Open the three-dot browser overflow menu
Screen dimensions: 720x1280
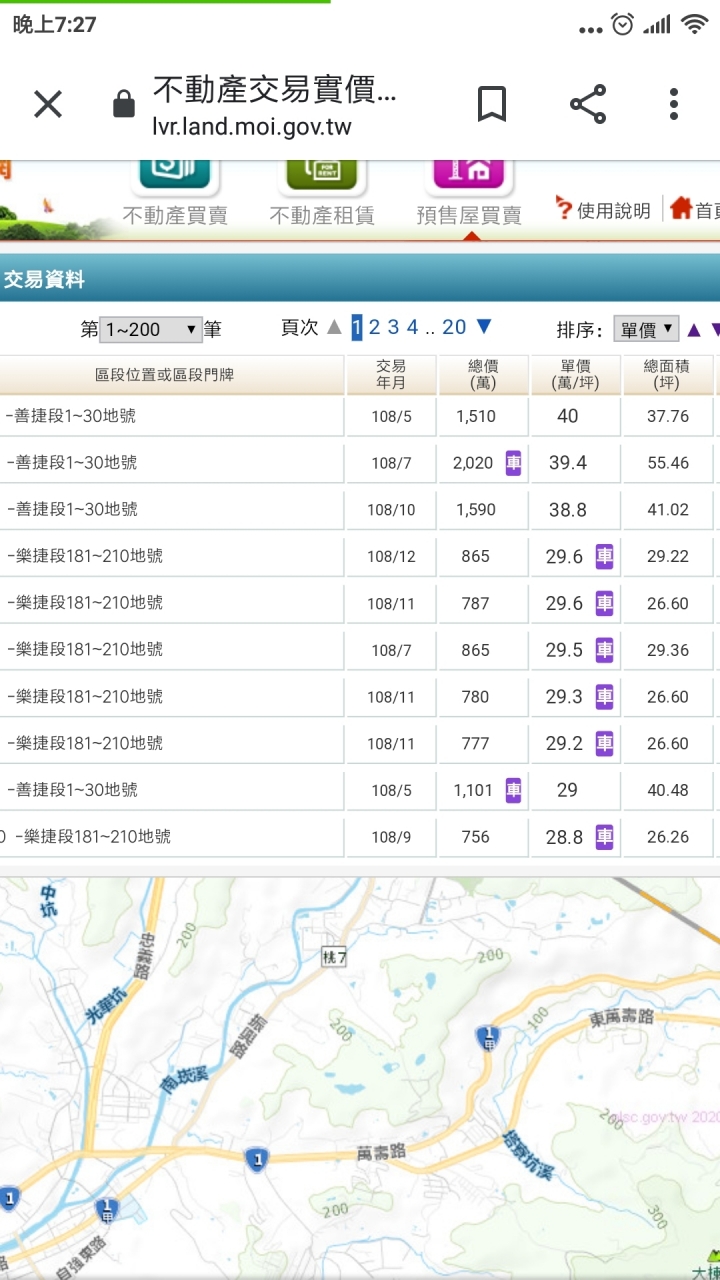tap(674, 104)
